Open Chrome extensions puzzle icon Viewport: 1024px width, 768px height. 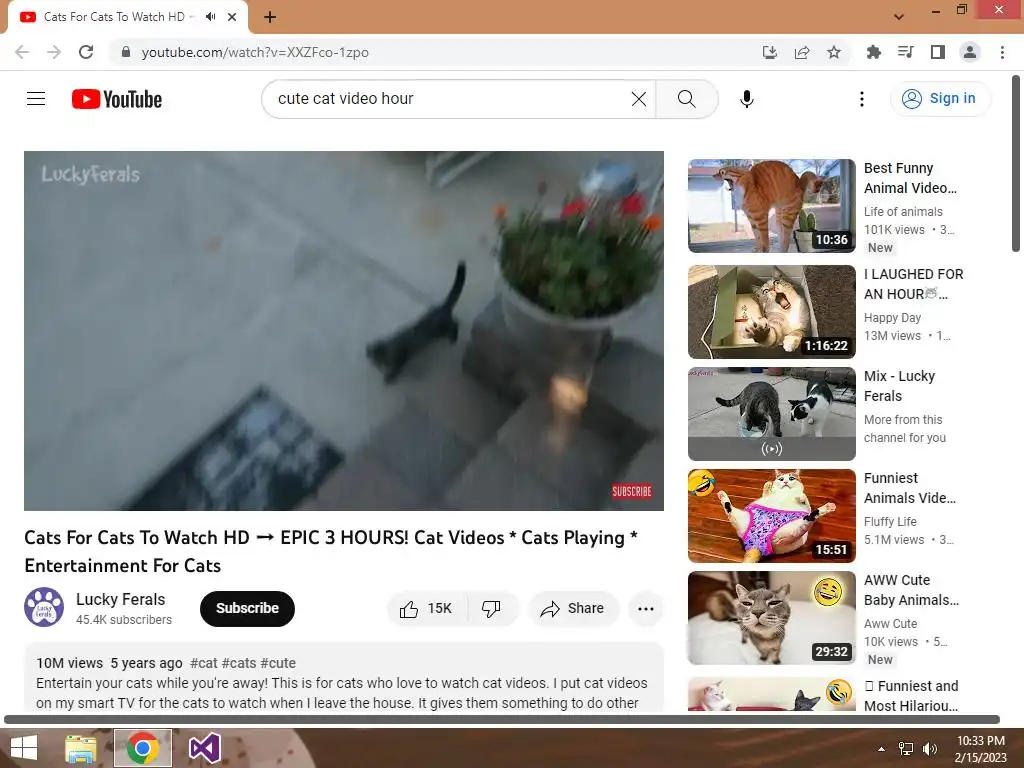point(873,52)
